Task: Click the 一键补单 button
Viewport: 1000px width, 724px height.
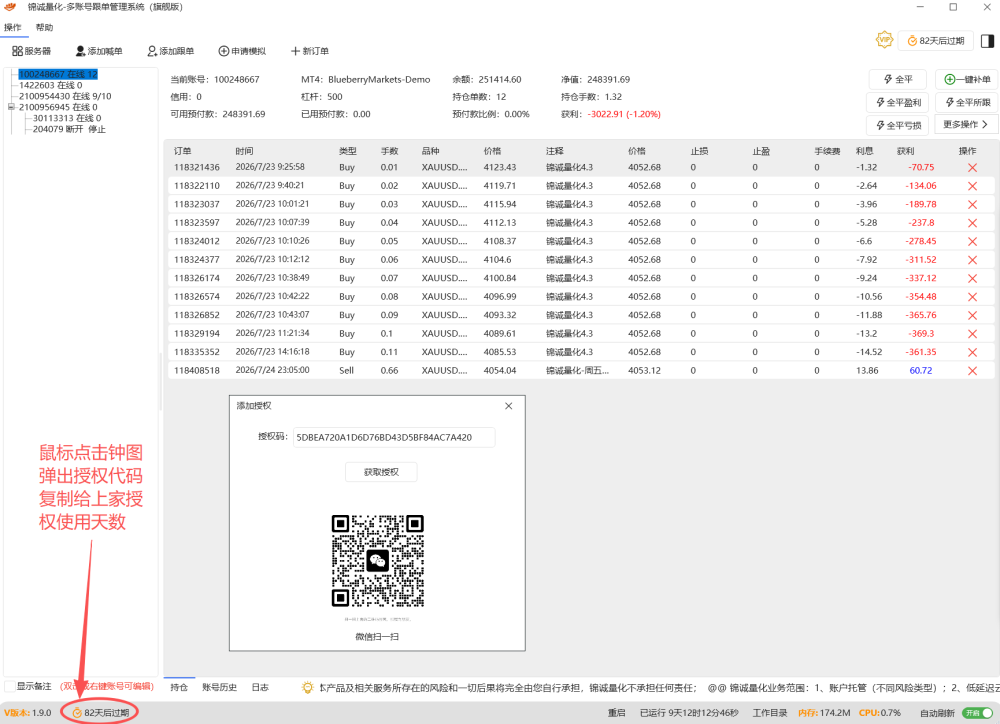Action: pos(967,80)
